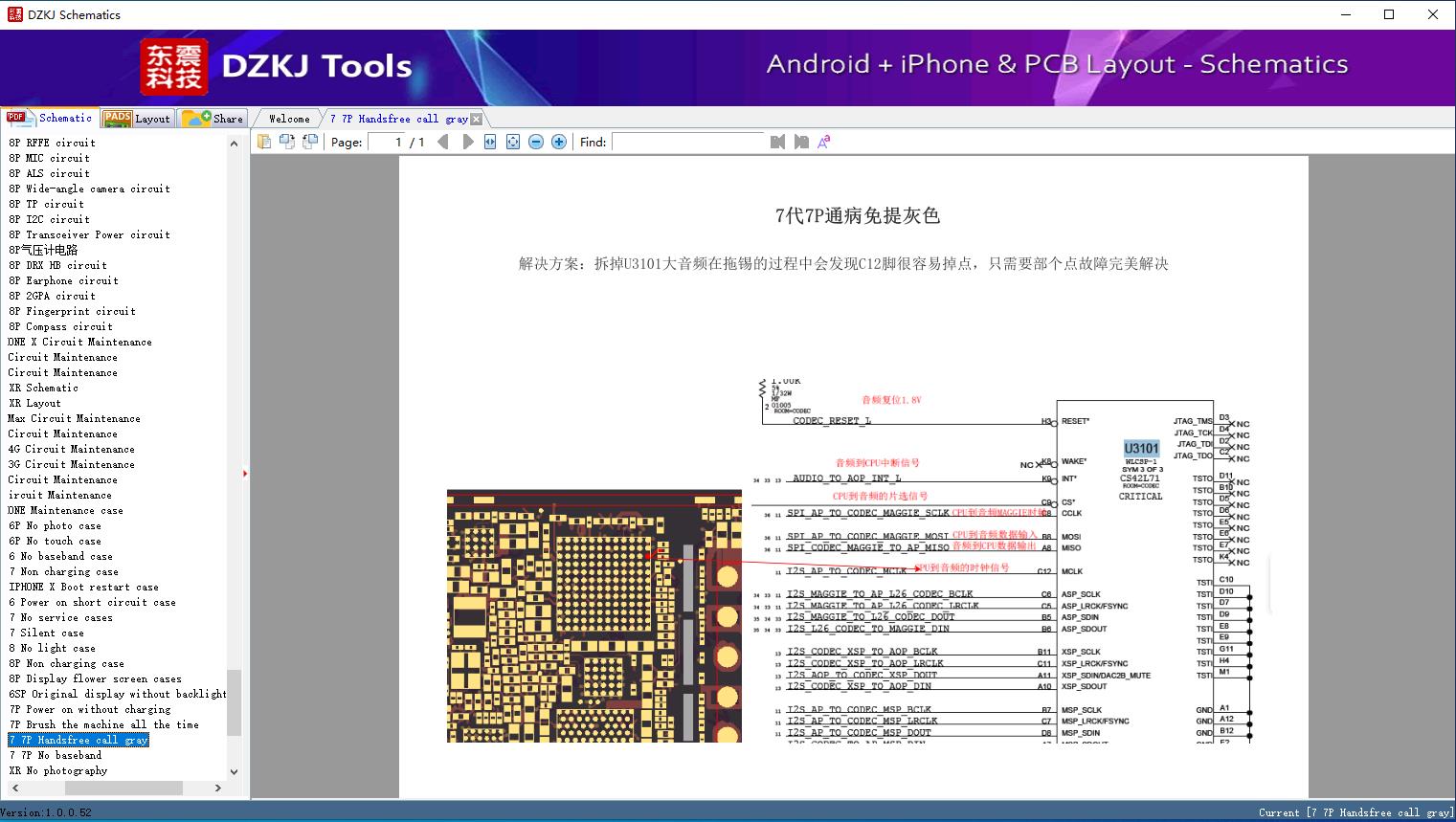Select '8P Compass circuit'
Image resolution: width=1456 pixels, height=822 pixels.
point(60,326)
